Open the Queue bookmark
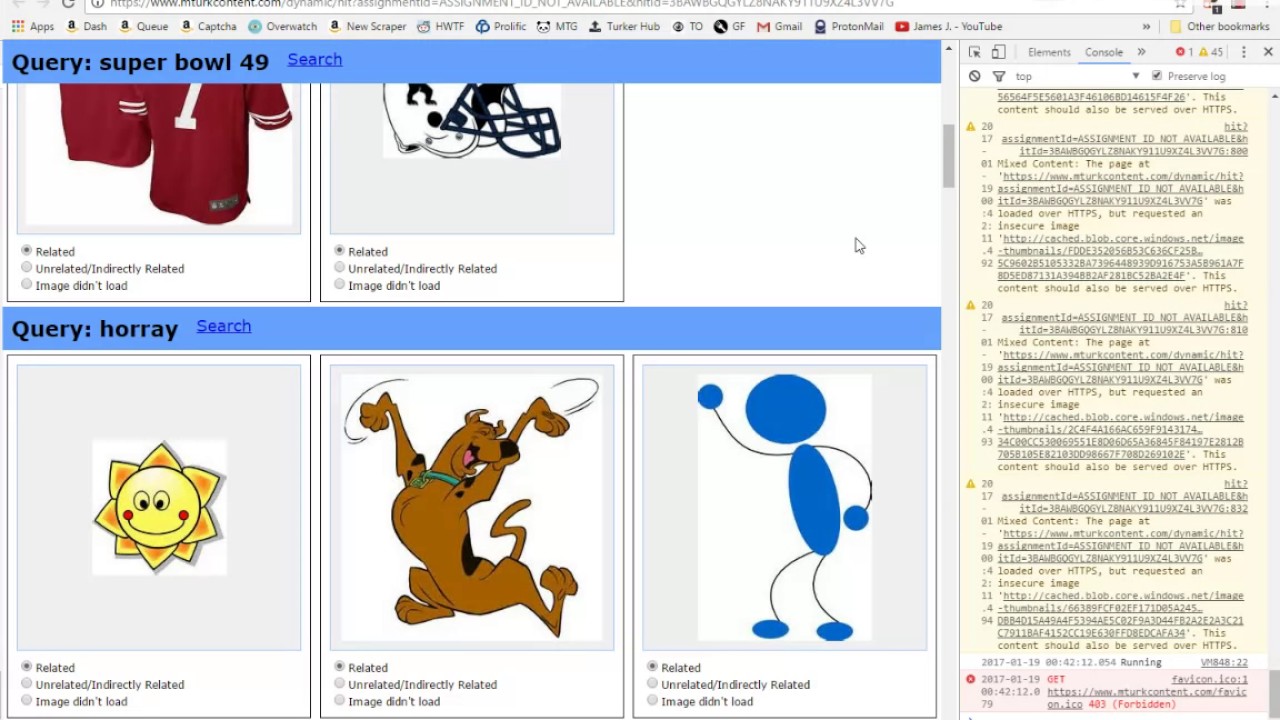Viewport: 1280px width, 720px height. [143, 27]
